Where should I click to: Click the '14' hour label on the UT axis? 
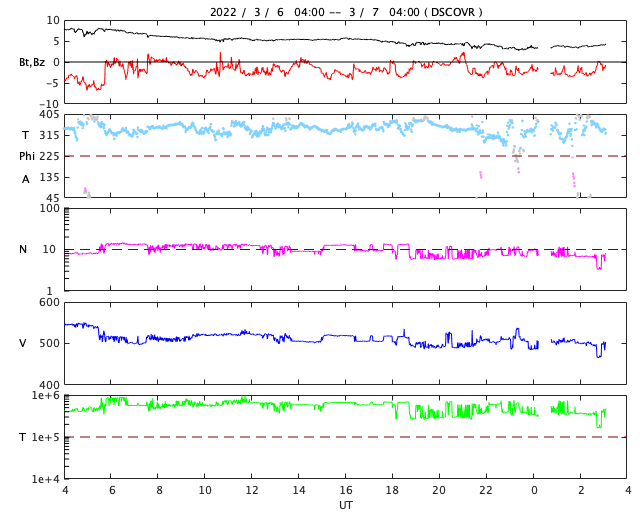point(298,490)
